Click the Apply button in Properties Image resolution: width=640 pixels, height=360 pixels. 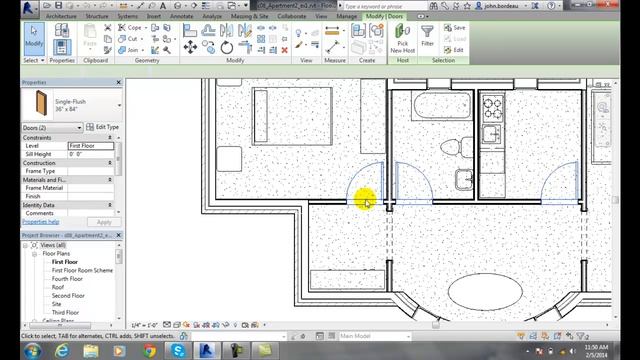click(104, 222)
